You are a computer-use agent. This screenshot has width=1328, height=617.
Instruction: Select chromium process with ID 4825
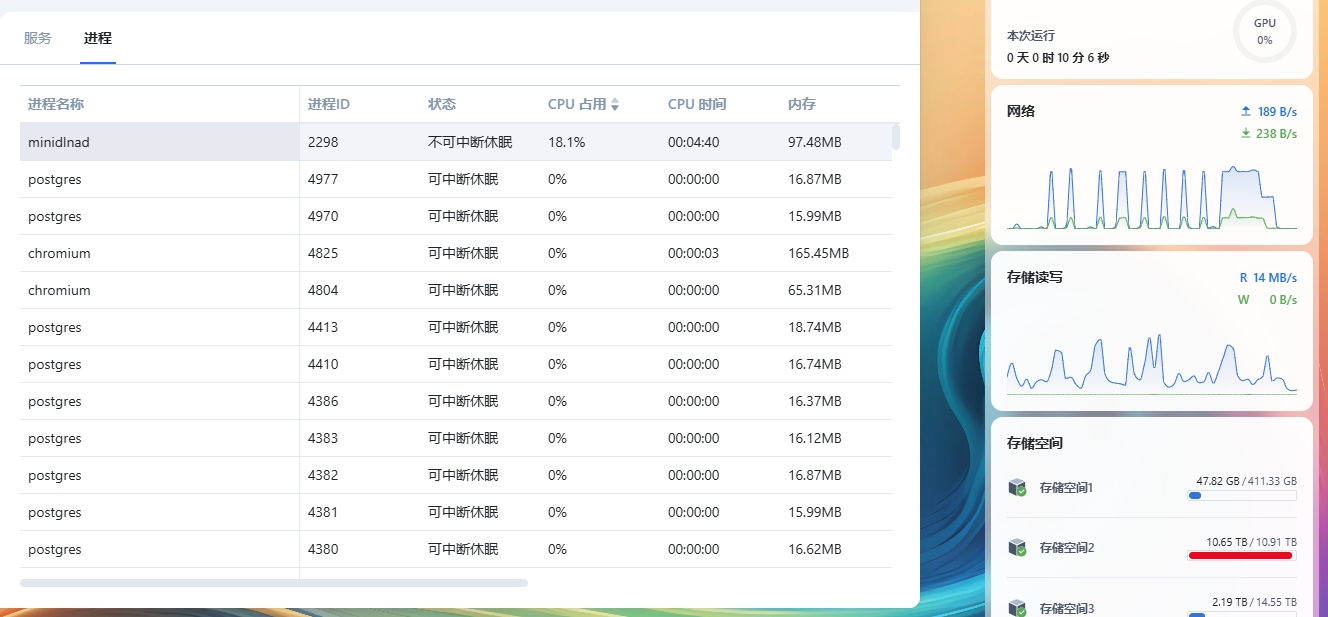pyautogui.click(x=456, y=253)
